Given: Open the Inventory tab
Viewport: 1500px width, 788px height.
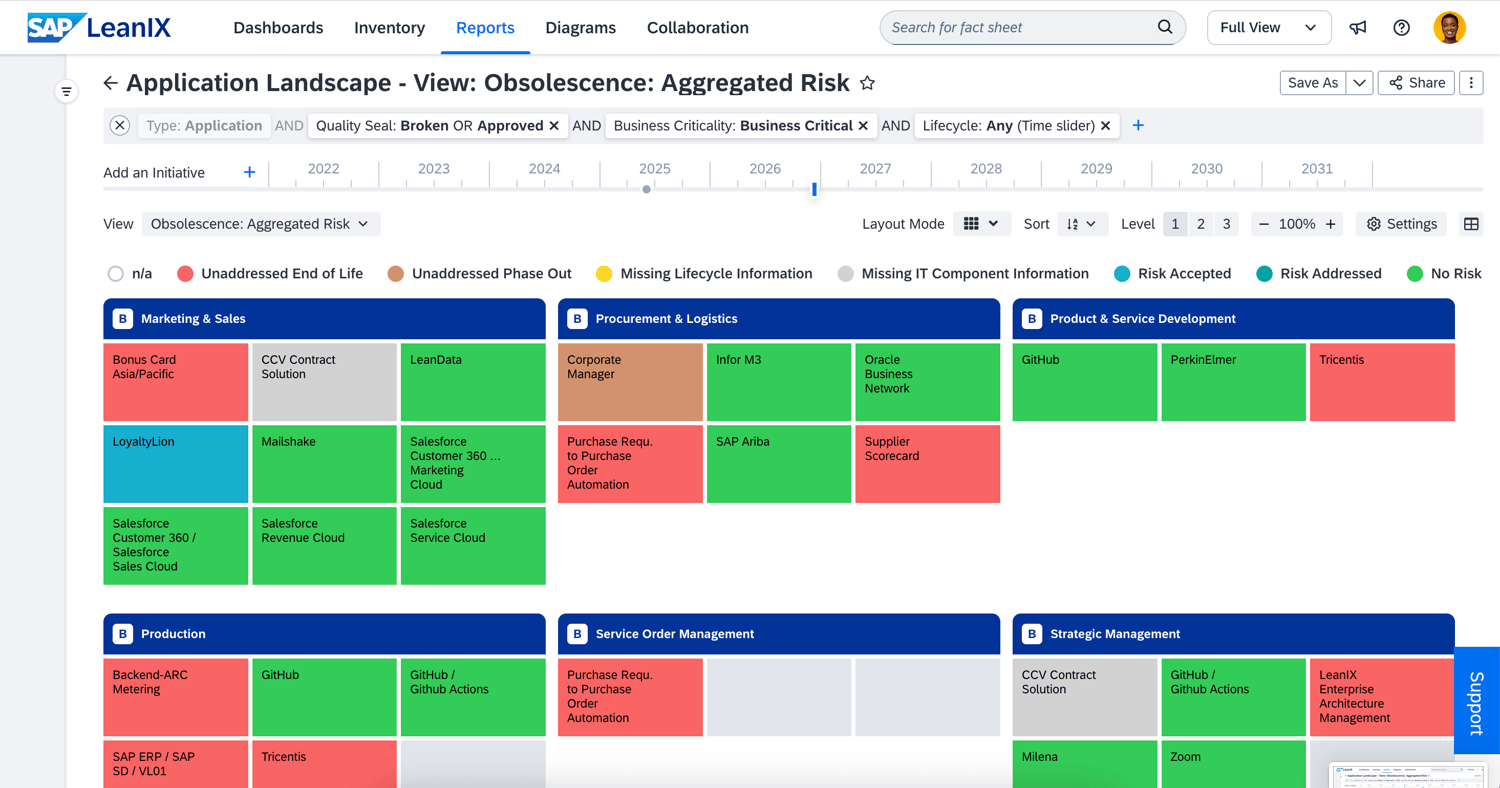Looking at the screenshot, I should pos(389,28).
